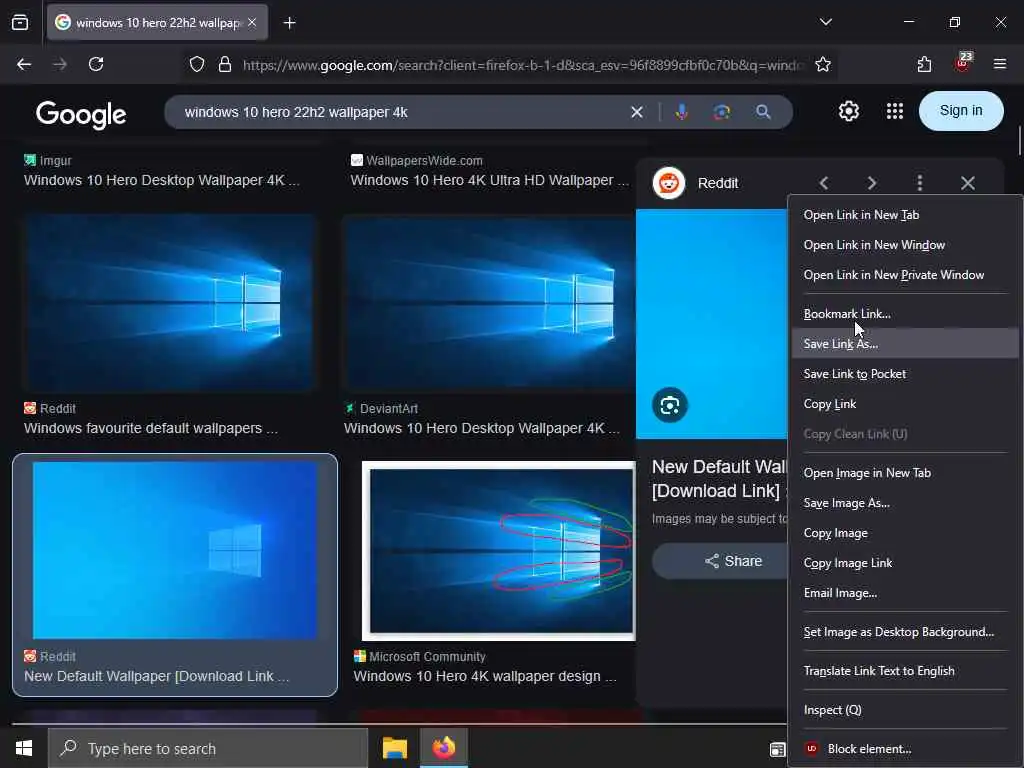The image size is (1024, 768).
Task: Select Reddit New Default Wallpaper thumbnail
Action: (x=174, y=551)
